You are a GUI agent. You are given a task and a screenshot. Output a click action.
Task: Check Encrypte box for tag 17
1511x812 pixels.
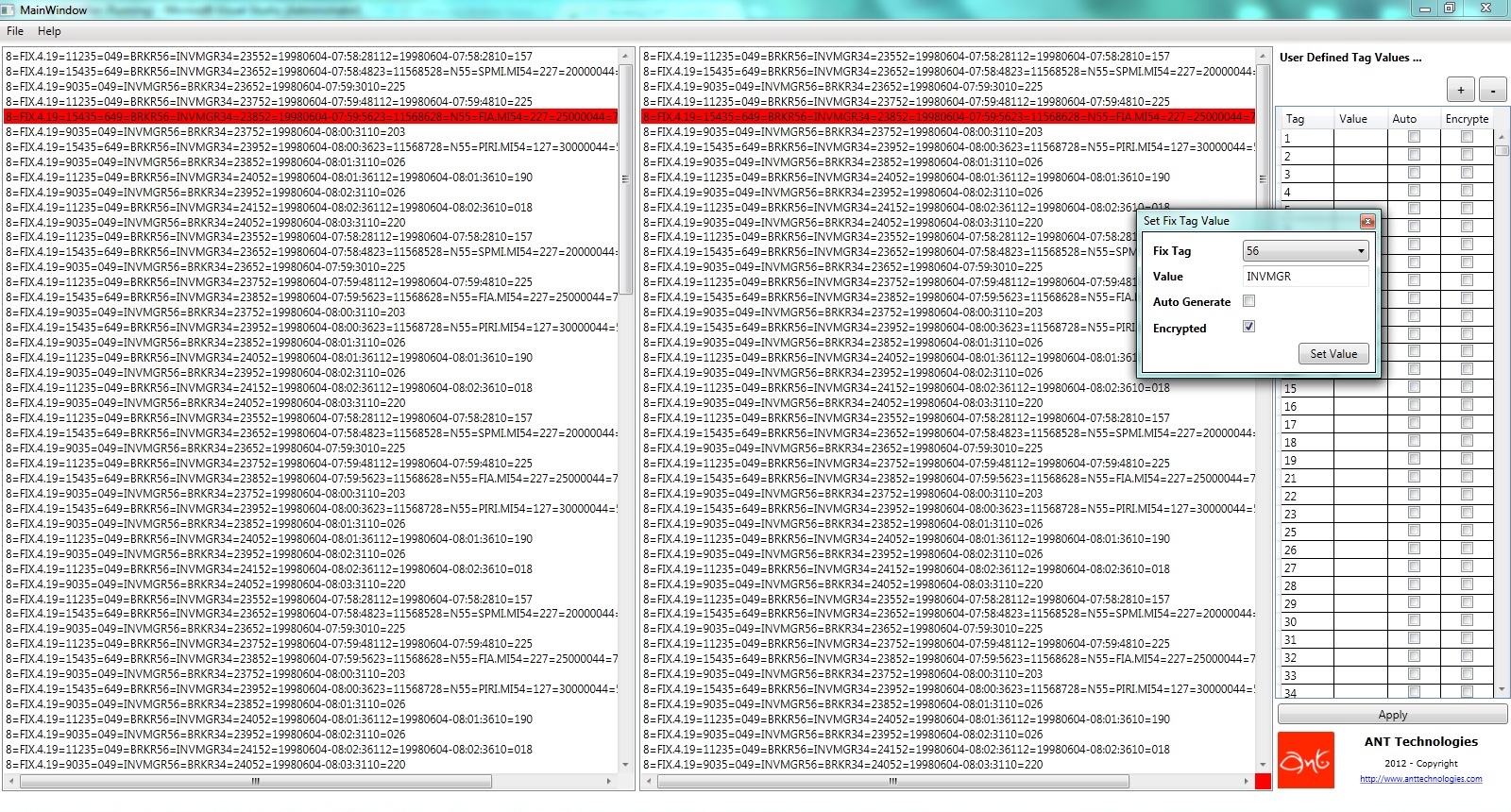1467,423
